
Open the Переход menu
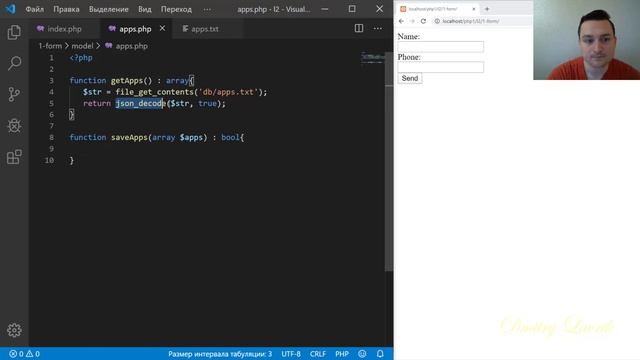pyautogui.click(x=176, y=9)
